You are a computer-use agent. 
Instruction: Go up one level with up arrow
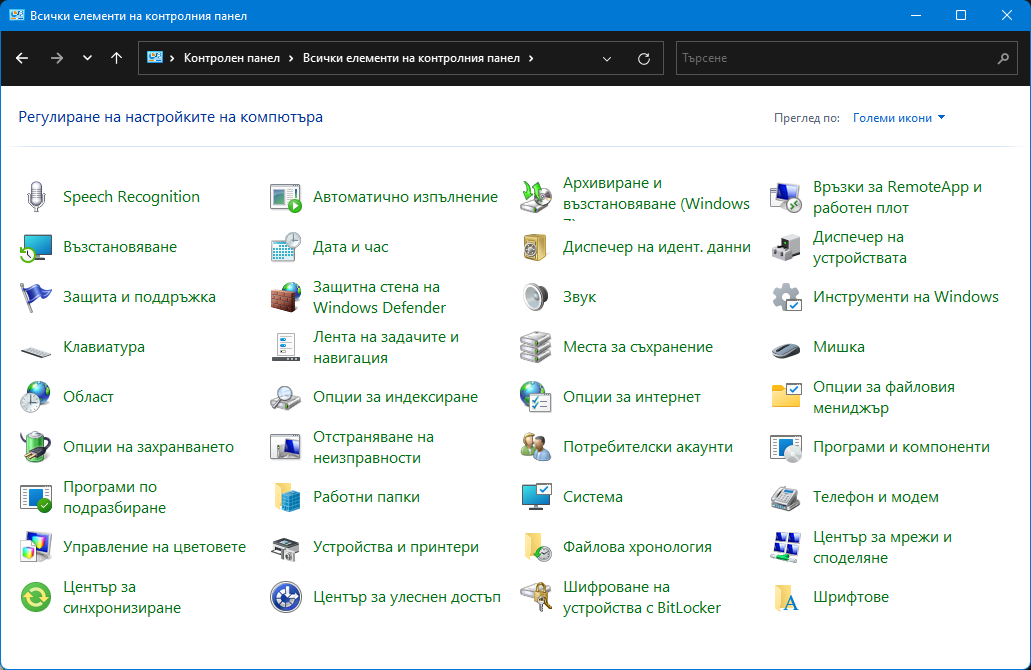coord(116,58)
